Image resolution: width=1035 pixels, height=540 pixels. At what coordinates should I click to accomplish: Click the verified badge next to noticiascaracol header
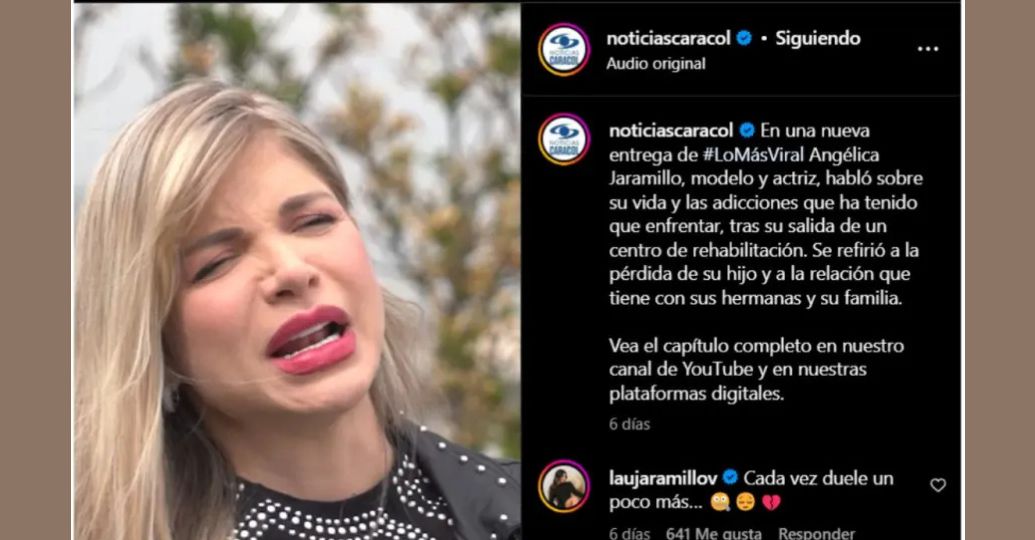pyautogui.click(x=744, y=38)
